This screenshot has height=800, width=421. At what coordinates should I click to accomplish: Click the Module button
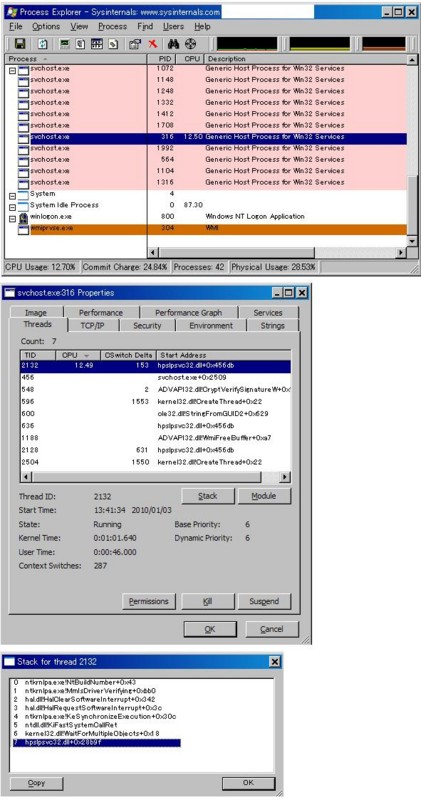[264, 496]
